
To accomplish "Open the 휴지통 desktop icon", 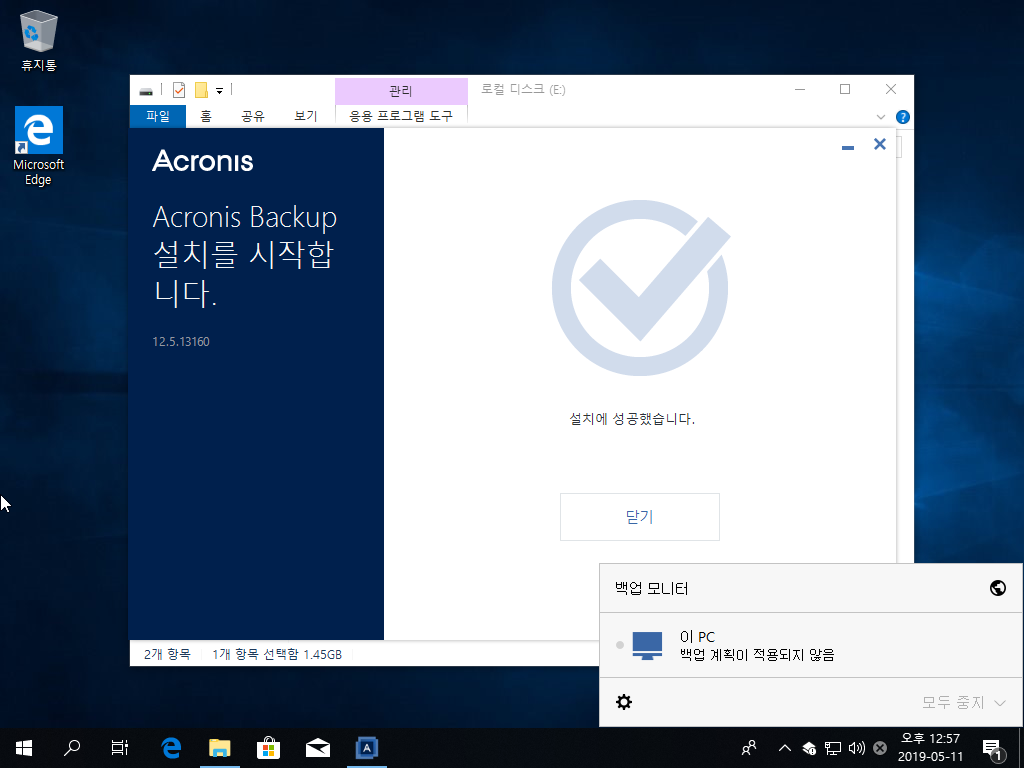I will [39, 40].
